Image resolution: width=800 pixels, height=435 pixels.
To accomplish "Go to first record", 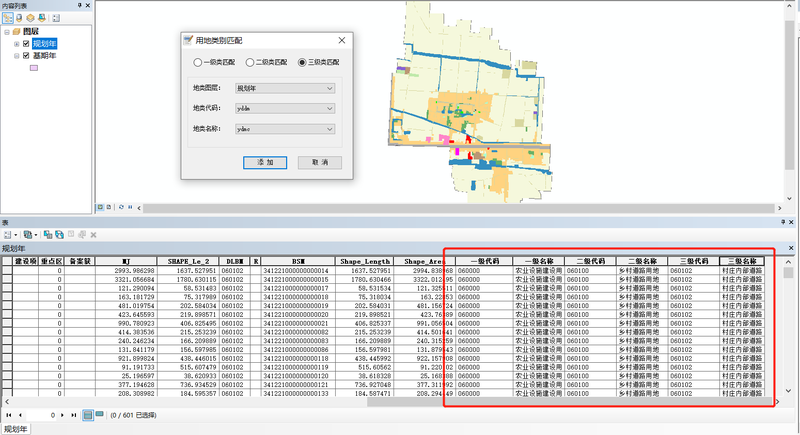I will [x=9, y=415].
